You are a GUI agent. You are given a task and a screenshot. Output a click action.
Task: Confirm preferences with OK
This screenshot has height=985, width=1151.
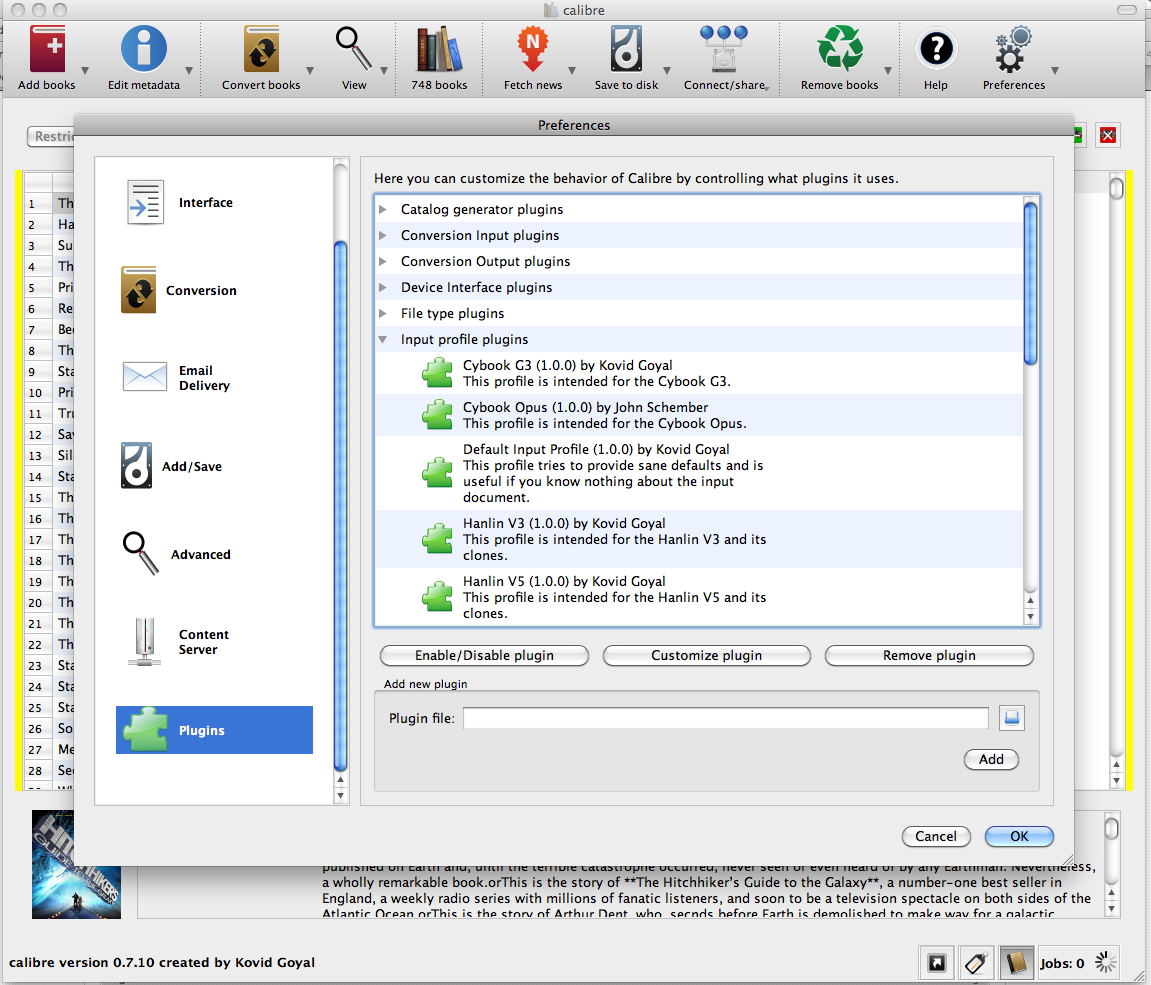point(1019,836)
